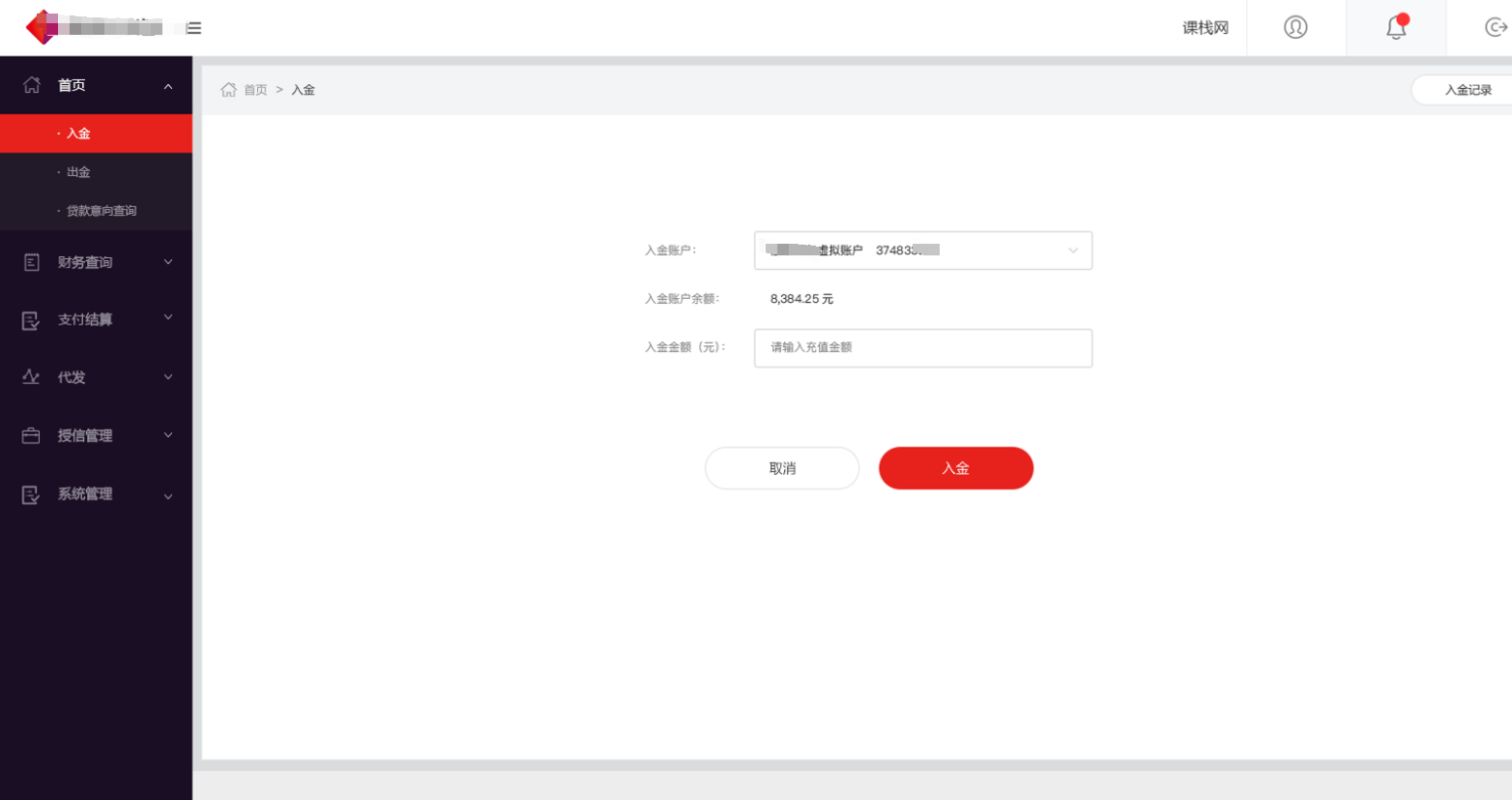Click 课栈网 in the top bar

1206,28
